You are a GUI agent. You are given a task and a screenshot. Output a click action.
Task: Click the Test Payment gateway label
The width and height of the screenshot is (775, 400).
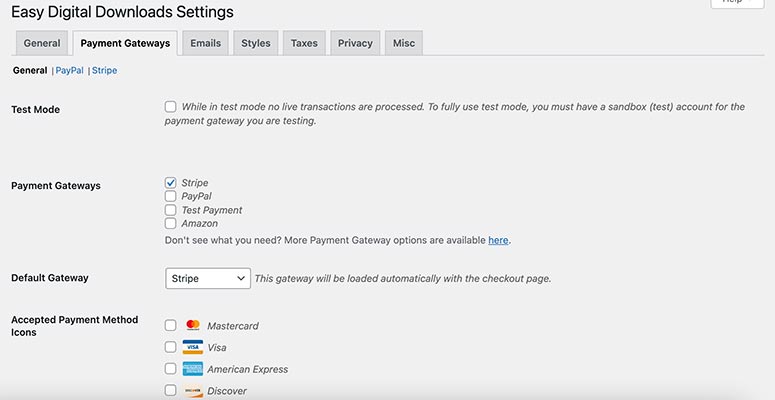pos(212,210)
